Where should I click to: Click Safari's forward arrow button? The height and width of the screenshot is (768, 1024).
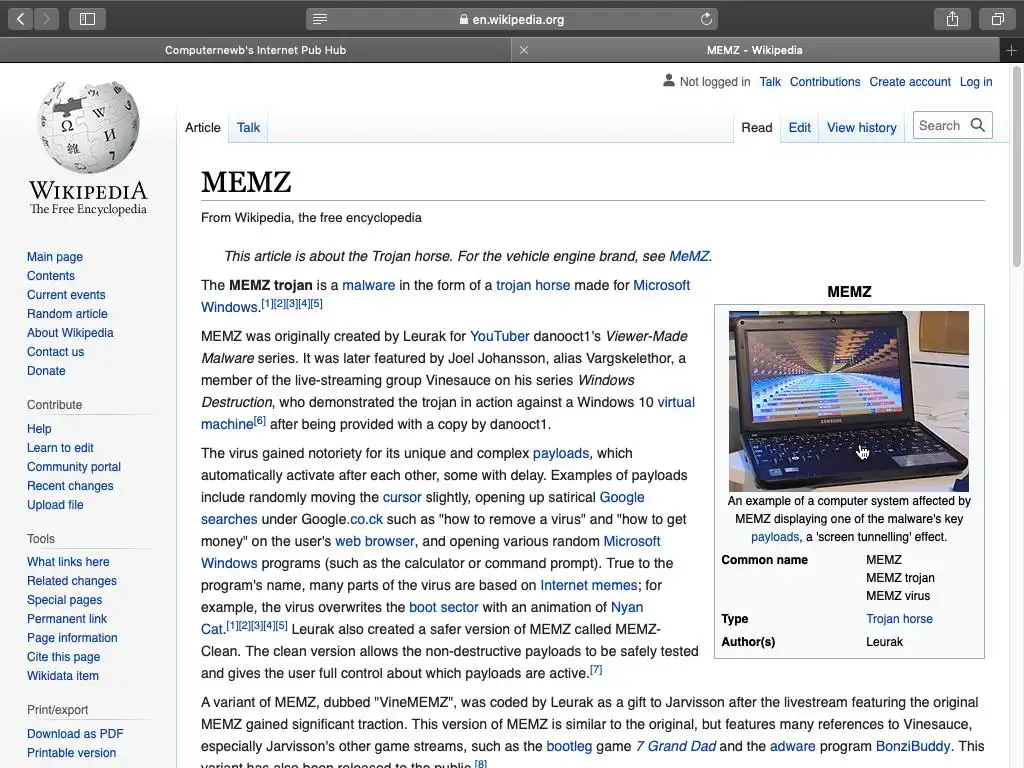click(46, 19)
